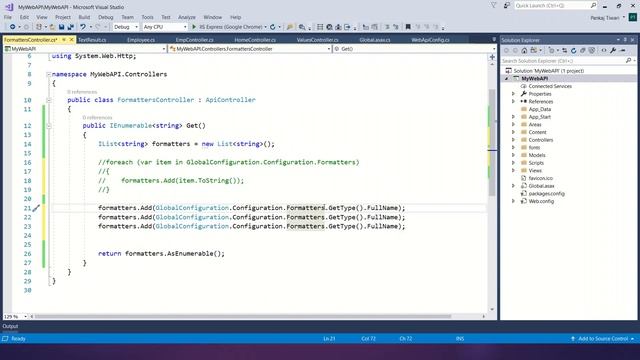Click the Solution Explorer search magnifier icon
Viewport: 640px width, 360px height.
click(x=628, y=60)
